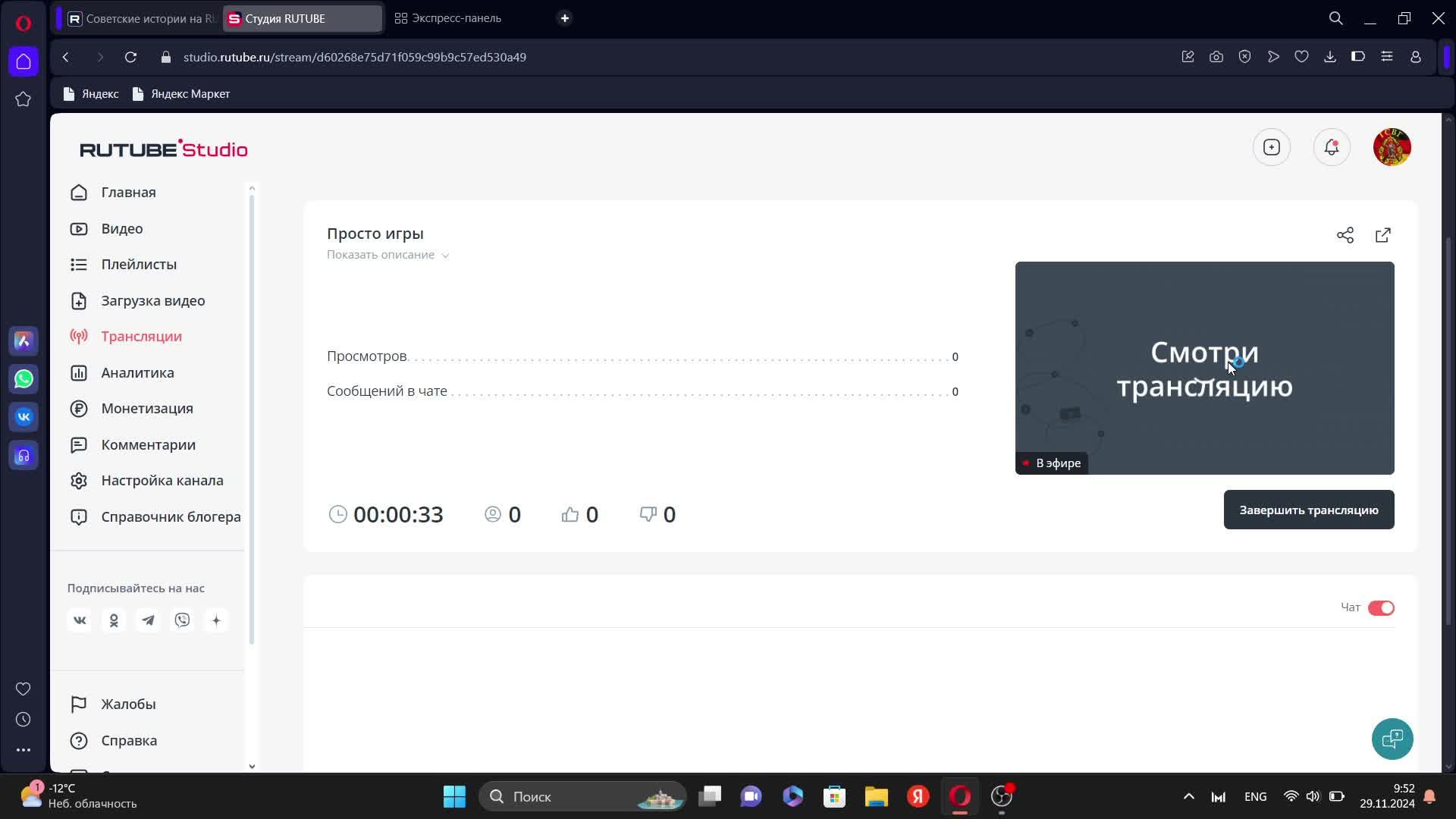The image size is (1456, 819).
Task: Go to Монетизация menu section
Action: click(x=147, y=408)
